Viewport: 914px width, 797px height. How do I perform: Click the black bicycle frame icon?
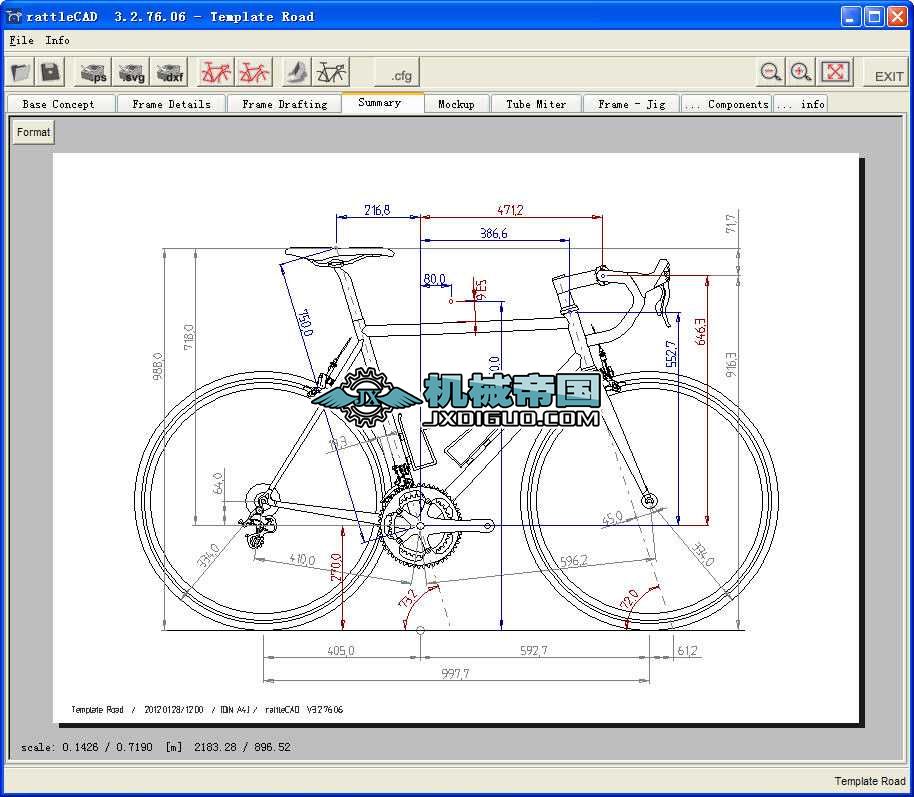pyautogui.click(x=331, y=72)
